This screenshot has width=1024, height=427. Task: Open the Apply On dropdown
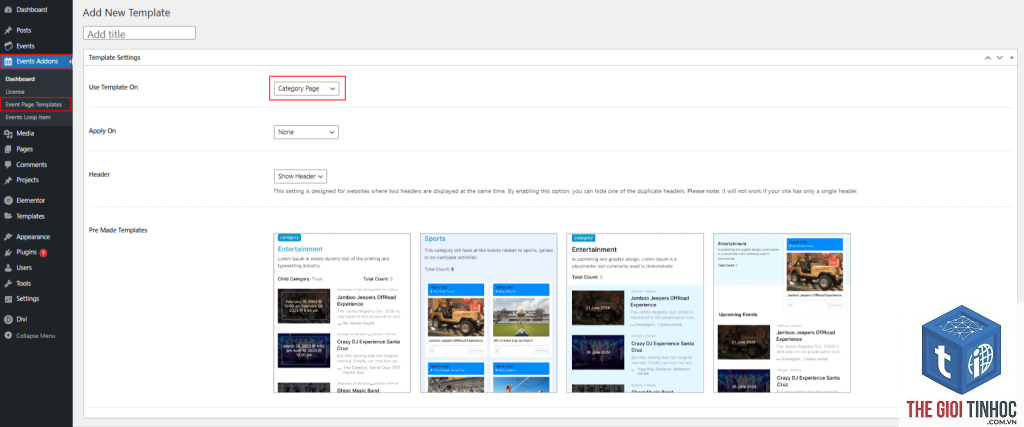coord(306,132)
